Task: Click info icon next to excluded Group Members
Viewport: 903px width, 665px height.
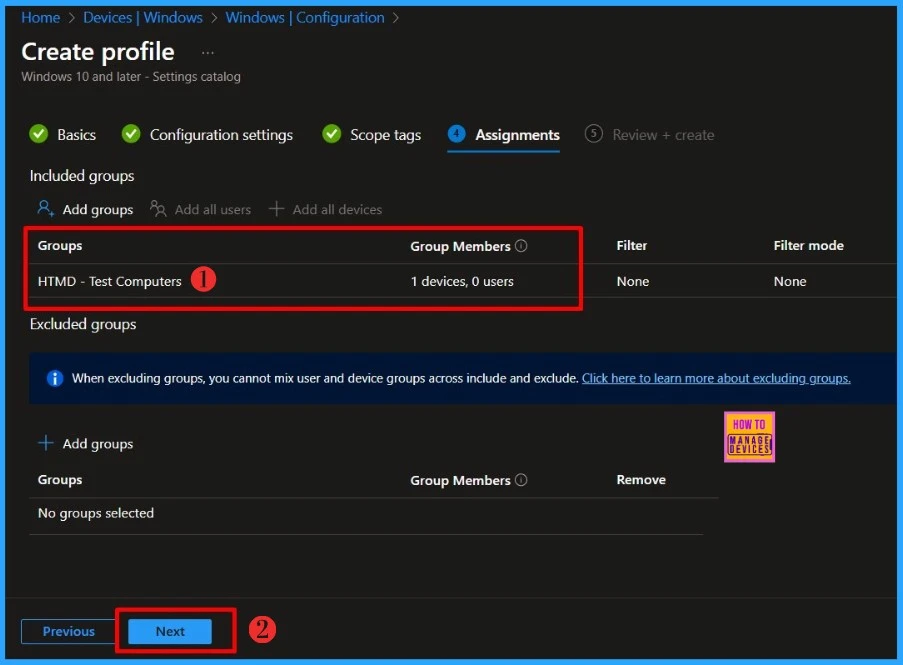Action: coord(521,480)
